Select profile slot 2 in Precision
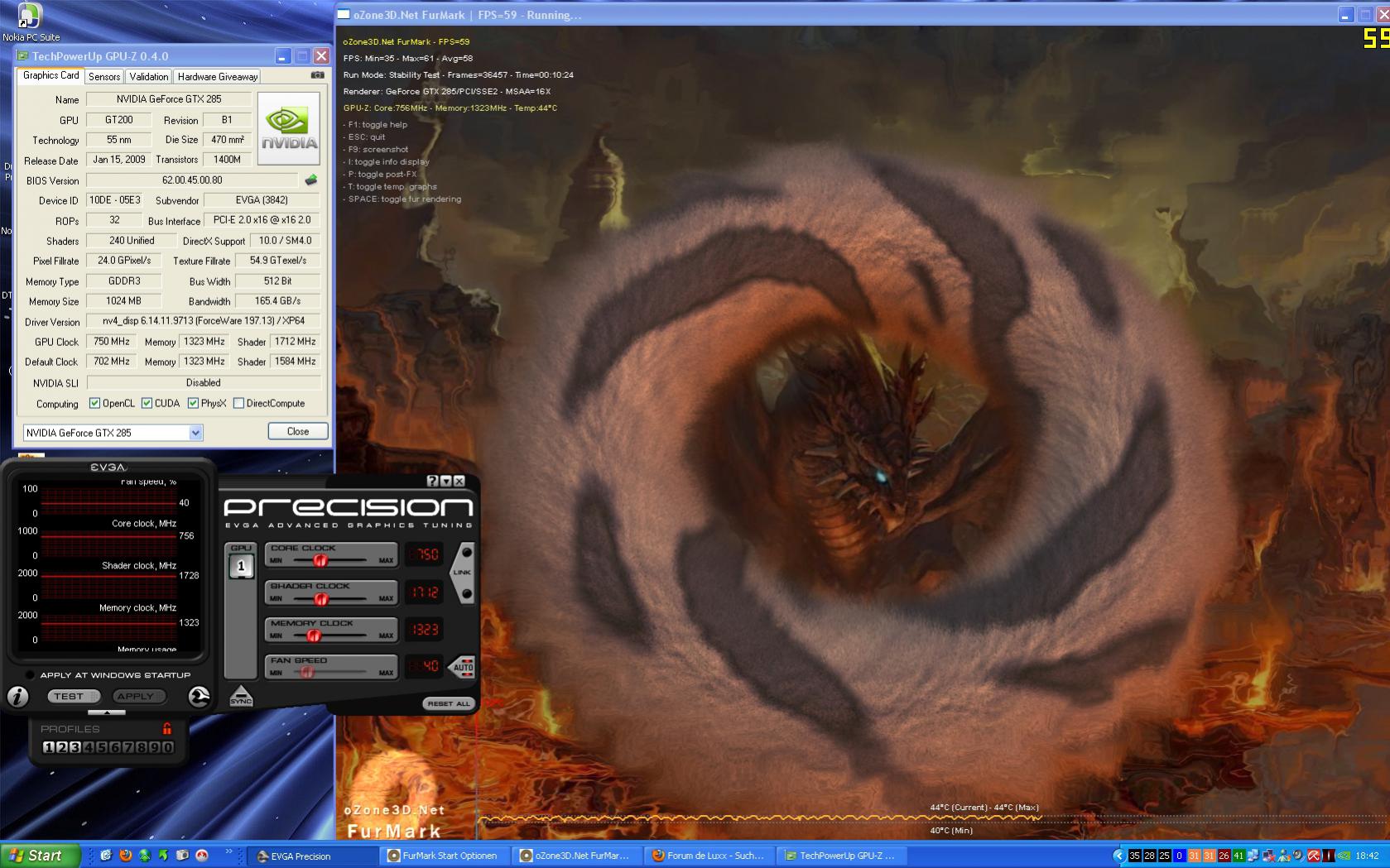The image size is (1390, 868). coord(61,747)
